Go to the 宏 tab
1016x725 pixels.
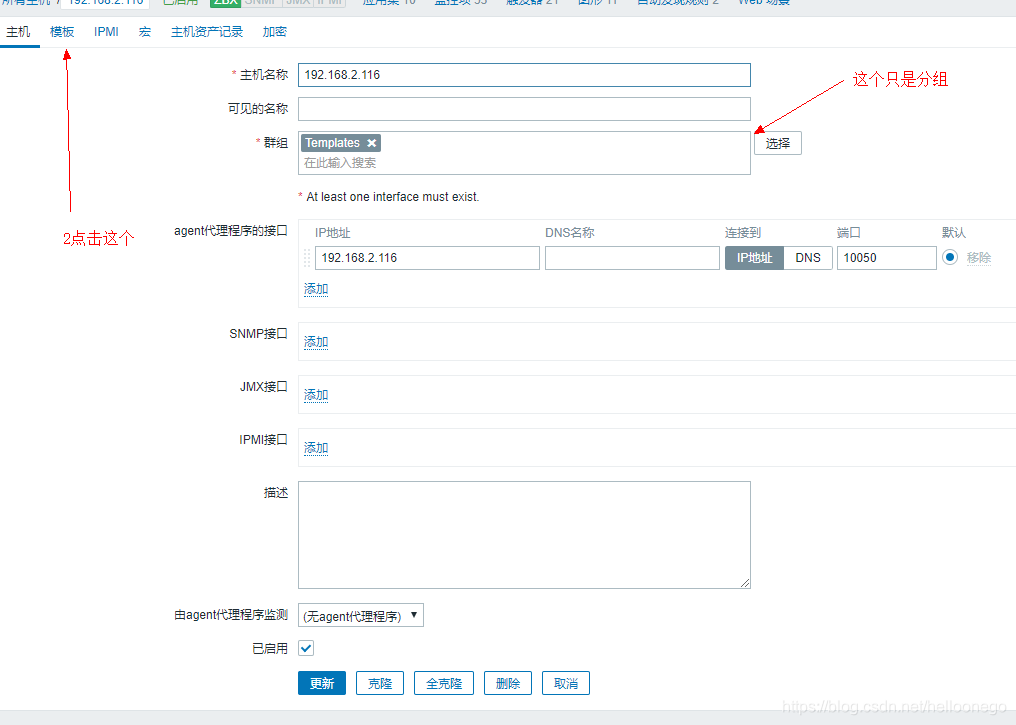[144, 32]
